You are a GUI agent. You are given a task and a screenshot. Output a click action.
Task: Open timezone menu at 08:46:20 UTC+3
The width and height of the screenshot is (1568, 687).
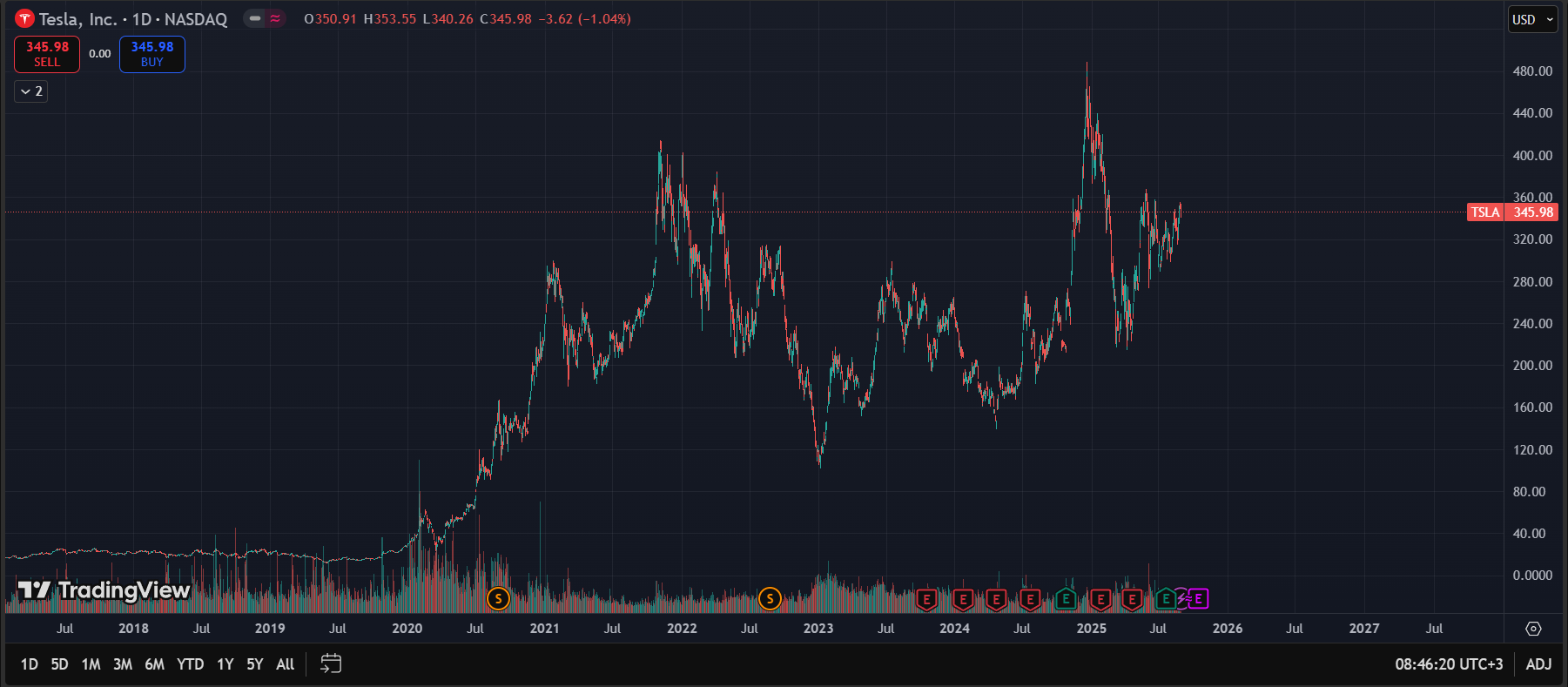[x=1449, y=664]
